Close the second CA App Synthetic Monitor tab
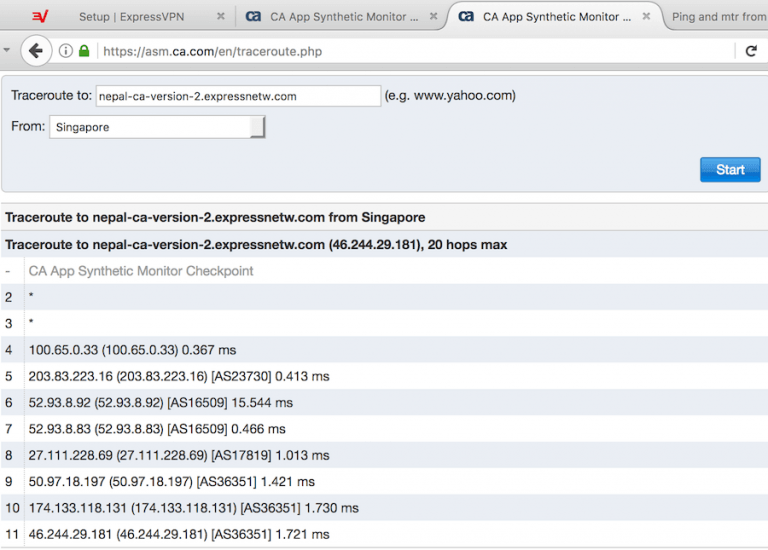The image size is (768, 550). click(433, 17)
